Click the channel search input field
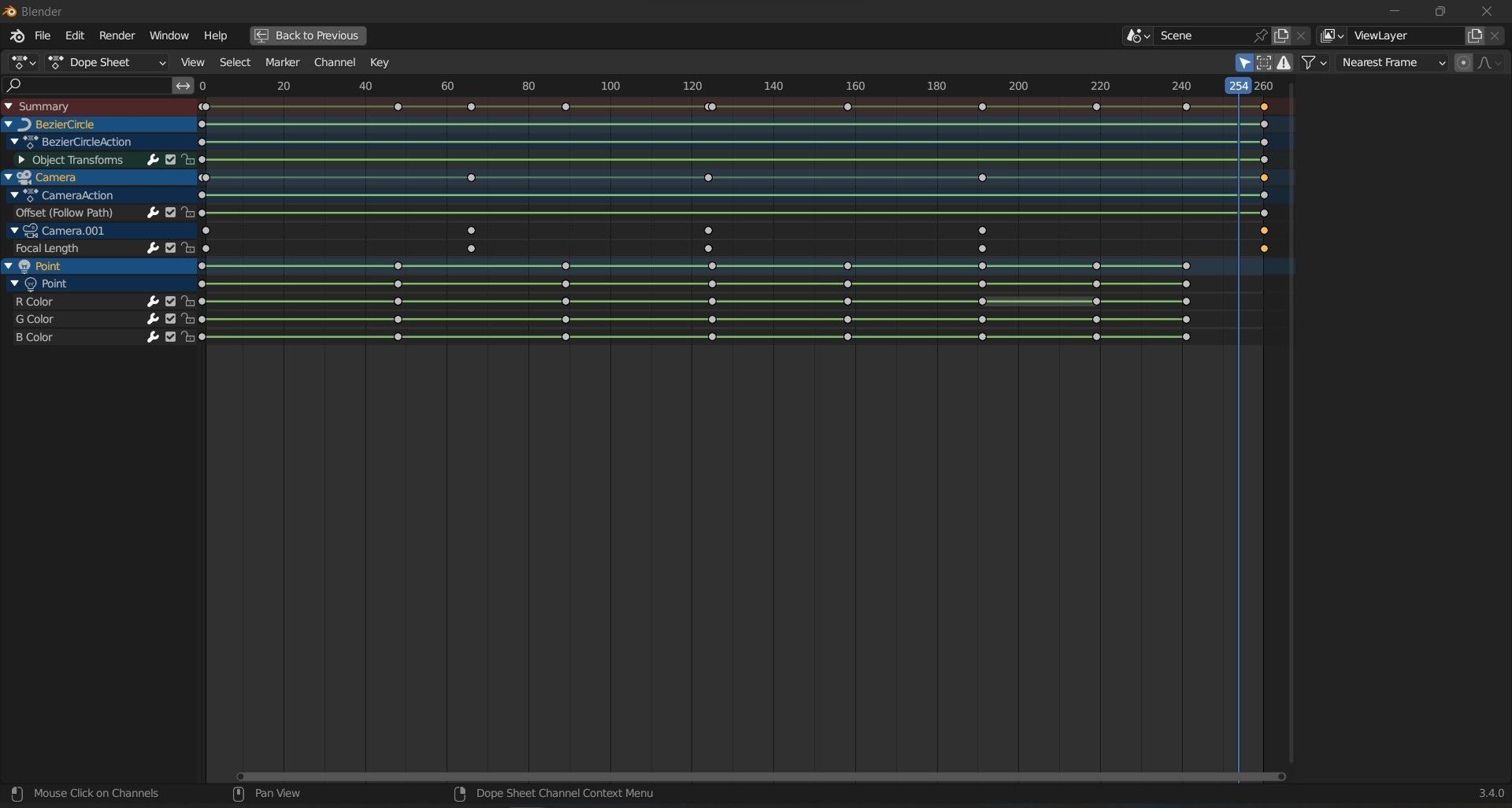1512x808 pixels. [x=91, y=86]
